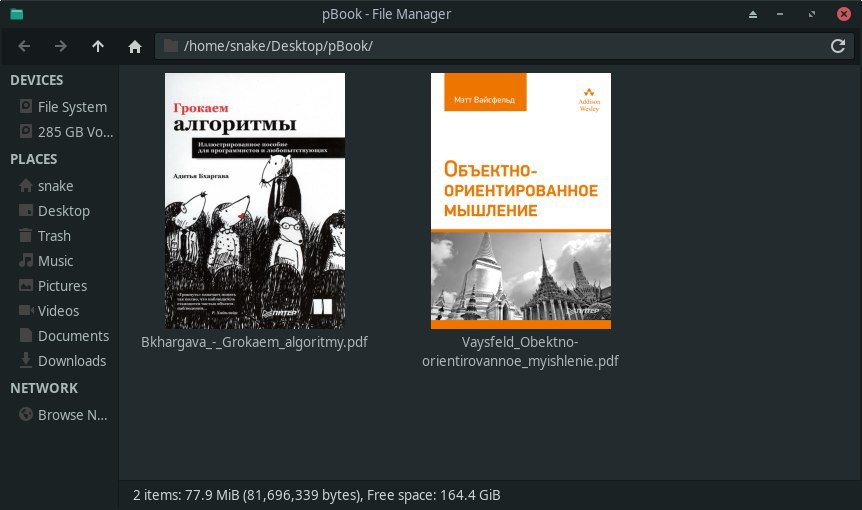This screenshot has height=510, width=862.
Task: Click the Trash can icon in sidebar
Action: tap(26, 235)
